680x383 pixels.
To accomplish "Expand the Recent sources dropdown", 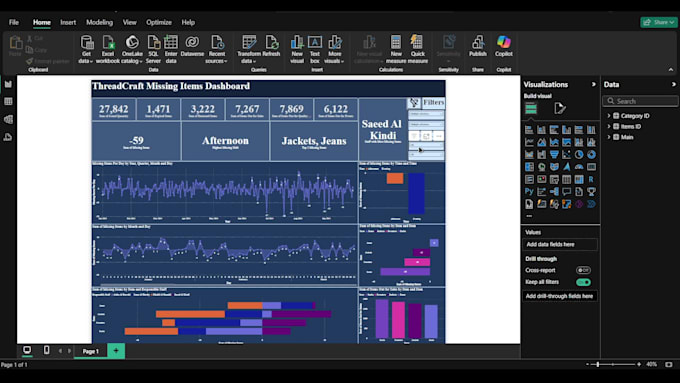I will [x=216, y=49].
